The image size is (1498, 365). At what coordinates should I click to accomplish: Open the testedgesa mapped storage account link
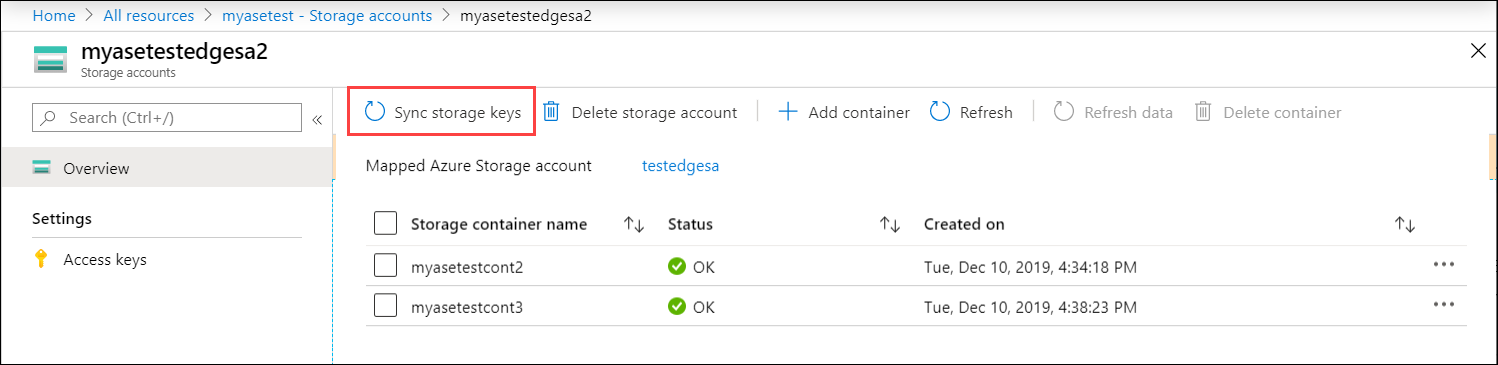click(x=680, y=166)
